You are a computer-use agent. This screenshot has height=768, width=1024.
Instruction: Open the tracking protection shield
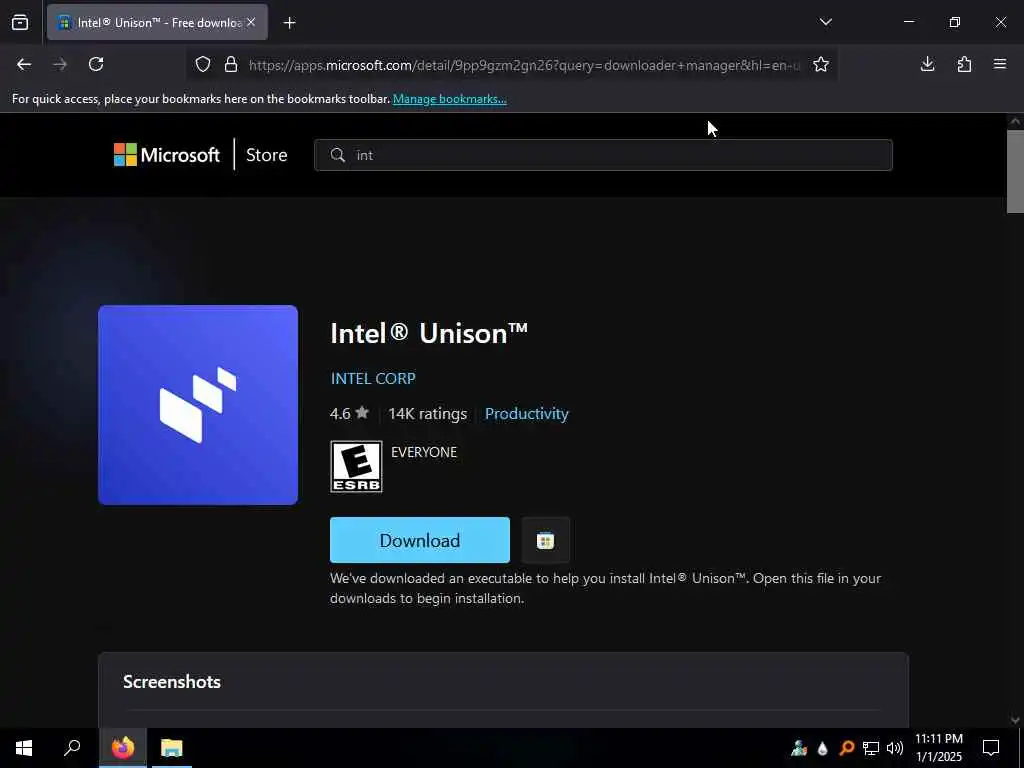click(x=203, y=65)
